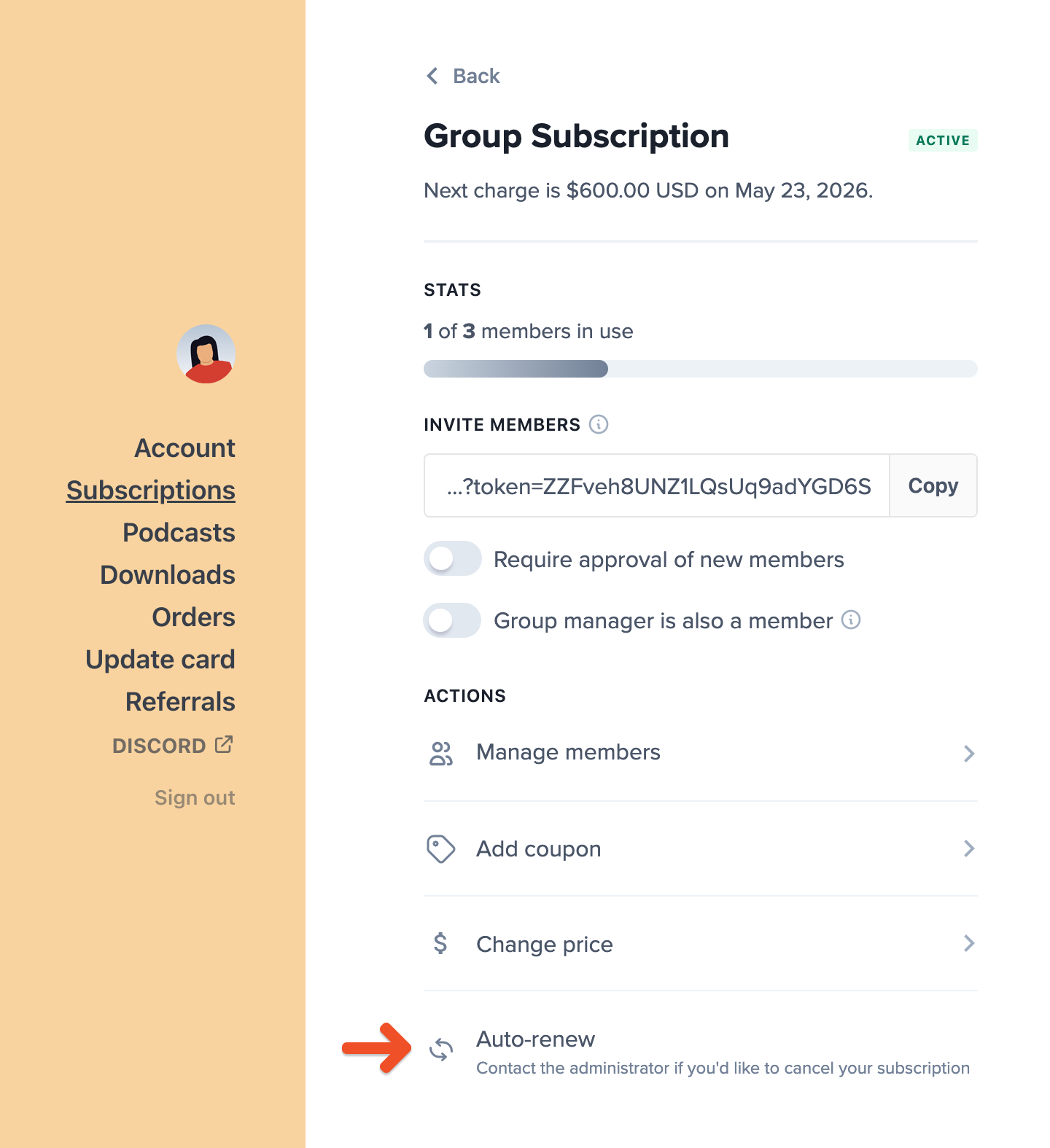
Task: Open Podcasts from the sidebar menu
Action: pyautogui.click(x=179, y=533)
